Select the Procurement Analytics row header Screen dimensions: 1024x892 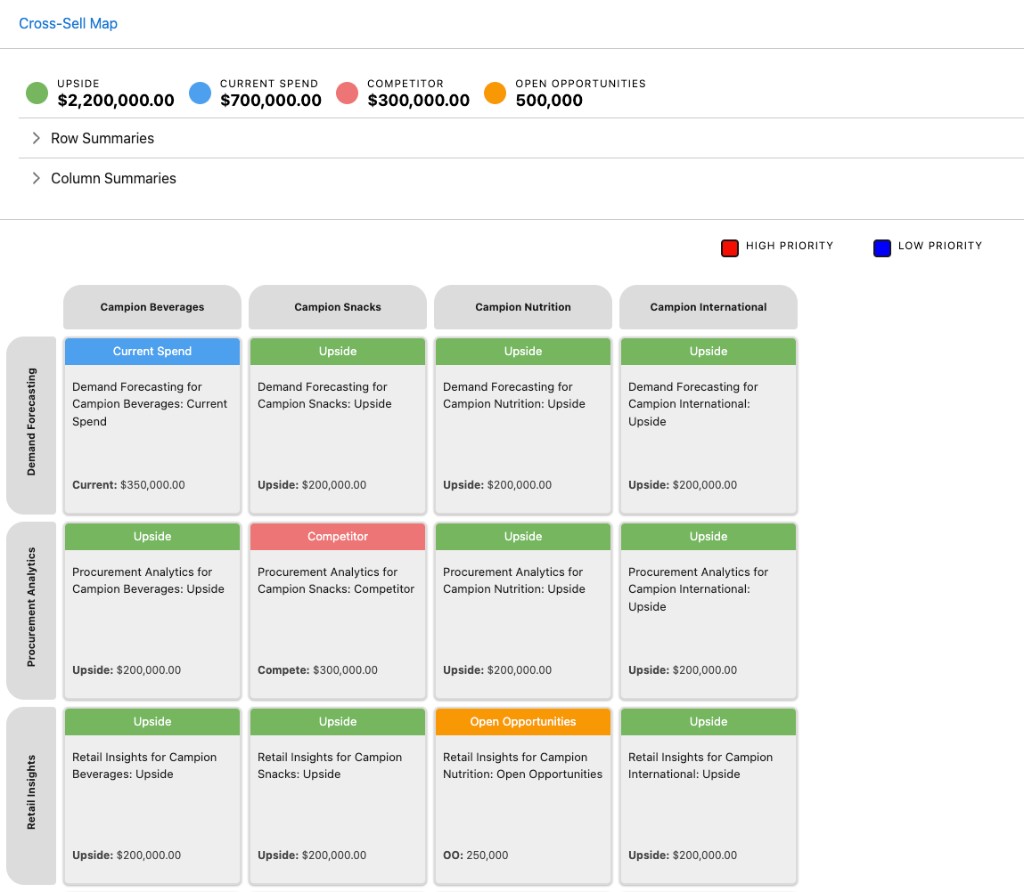click(31, 611)
